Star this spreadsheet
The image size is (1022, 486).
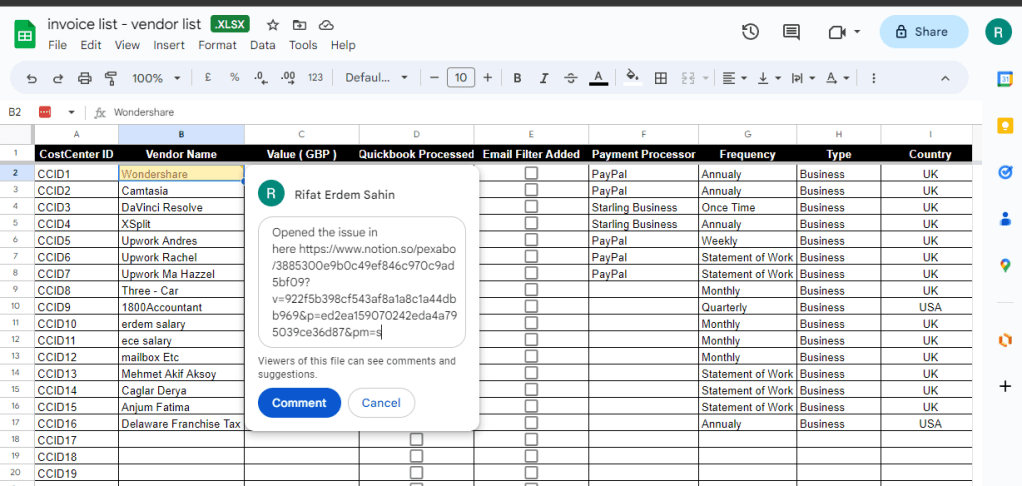click(x=273, y=25)
